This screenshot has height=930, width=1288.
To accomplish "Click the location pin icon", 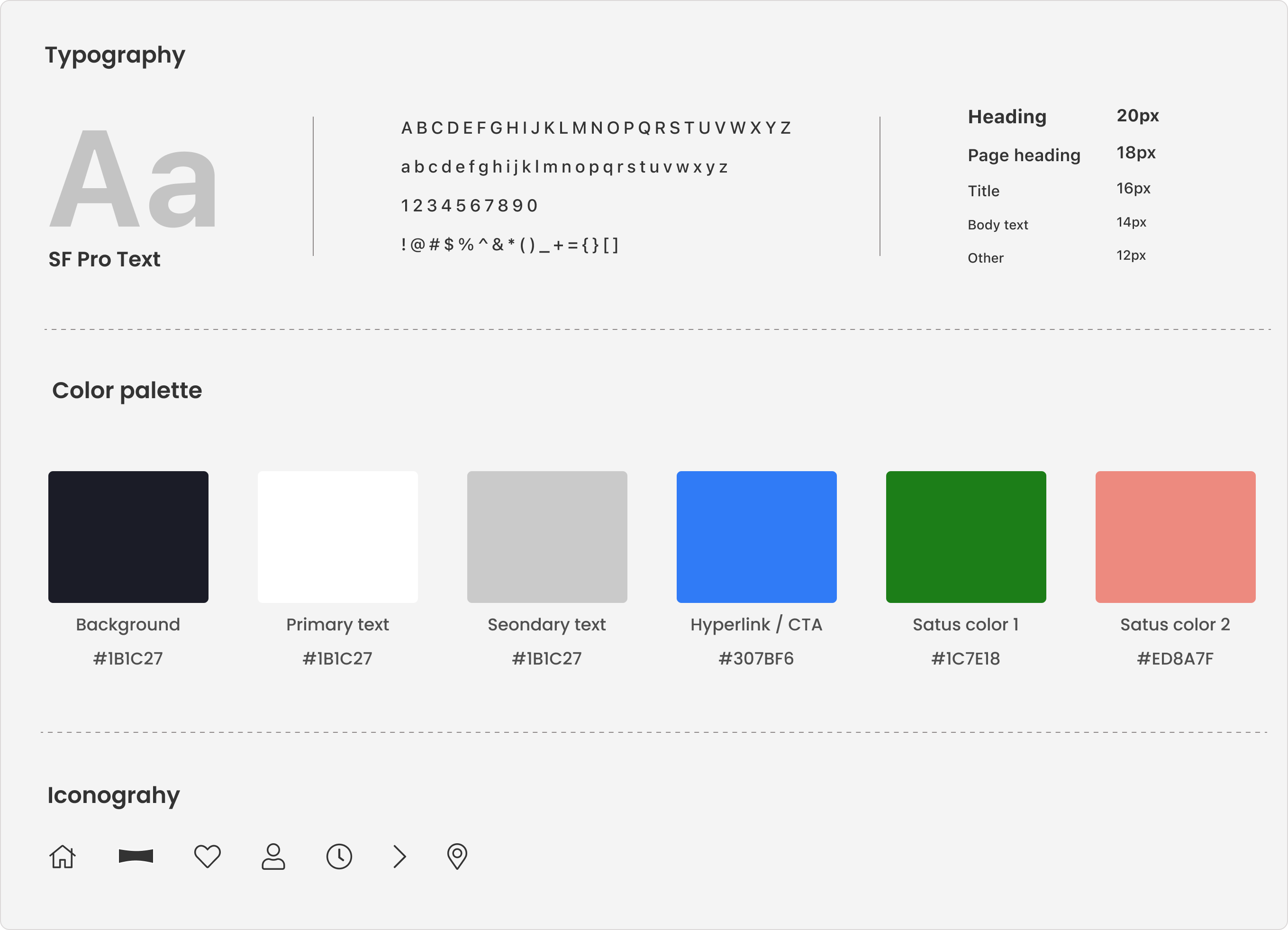I will tap(457, 856).
